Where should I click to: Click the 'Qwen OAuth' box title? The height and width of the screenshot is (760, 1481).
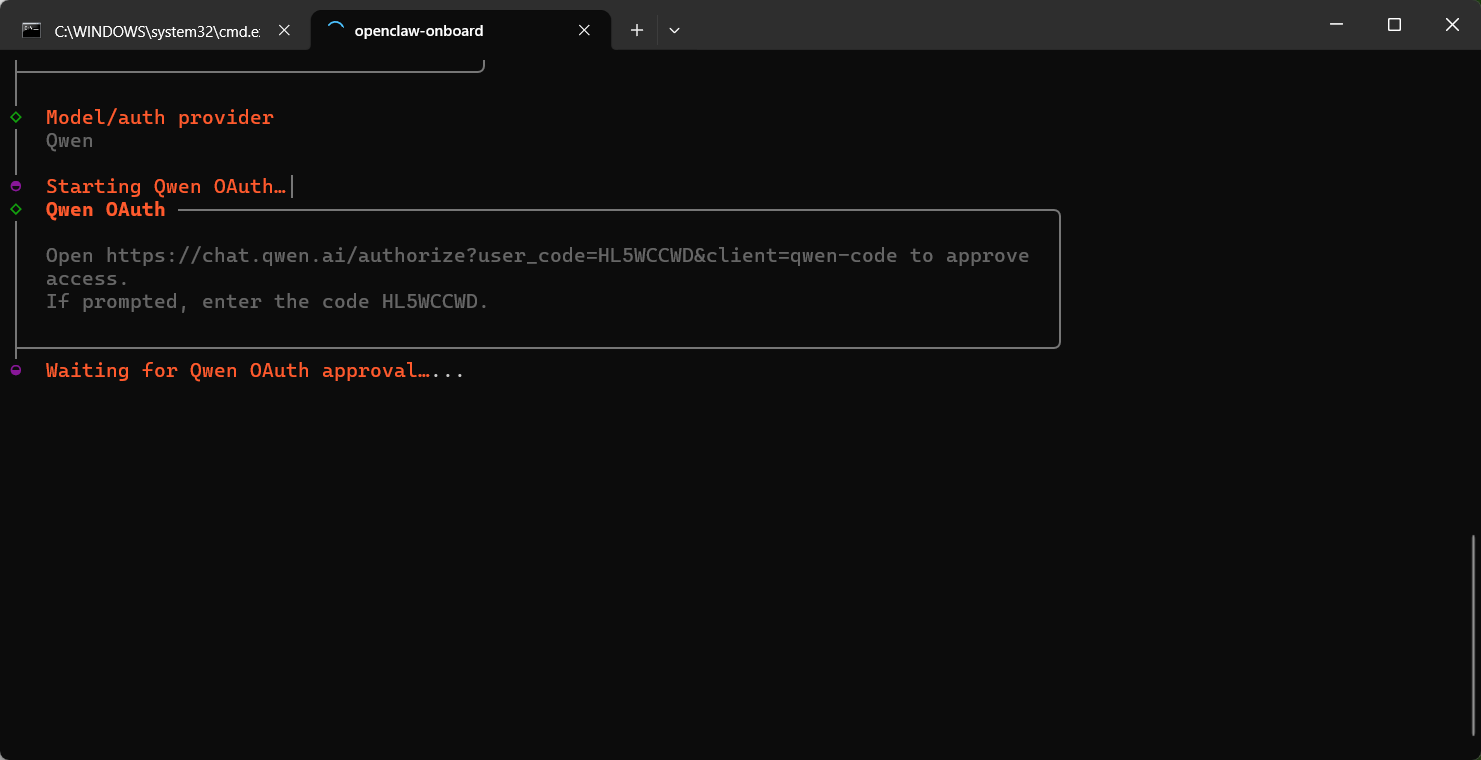pyautogui.click(x=105, y=210)
